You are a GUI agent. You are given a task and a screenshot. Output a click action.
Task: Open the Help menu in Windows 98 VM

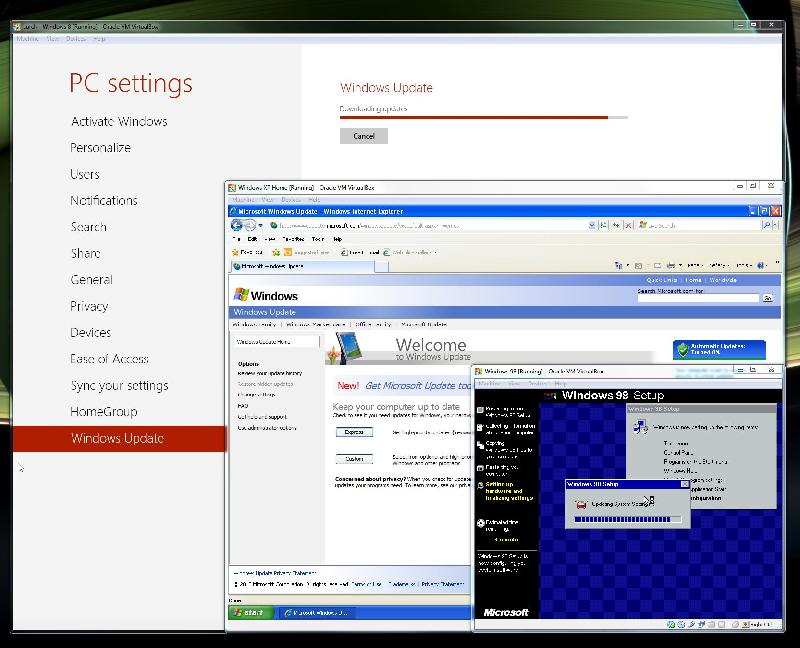point(560,383)
